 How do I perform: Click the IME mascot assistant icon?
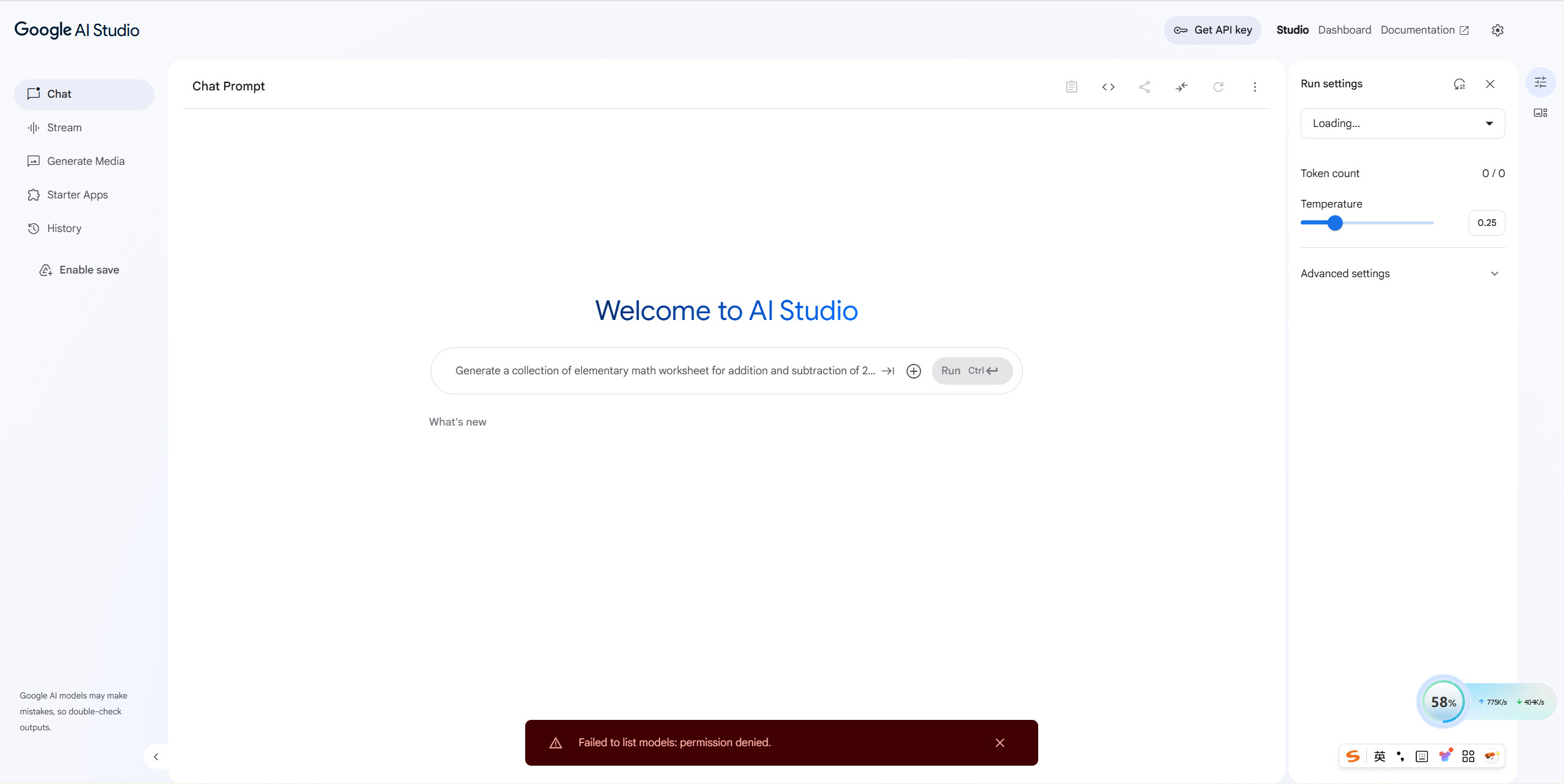pyautogui.click(x=1491, y=756)
